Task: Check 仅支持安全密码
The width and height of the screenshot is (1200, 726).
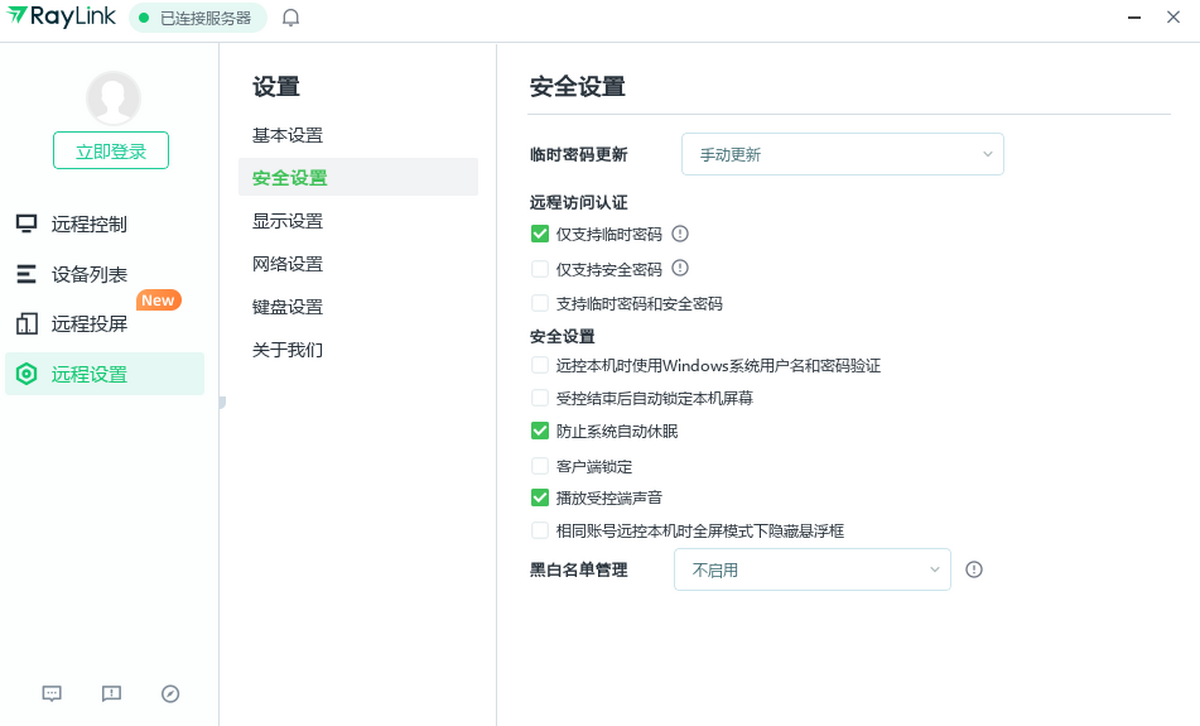Action: coord(540,268)
